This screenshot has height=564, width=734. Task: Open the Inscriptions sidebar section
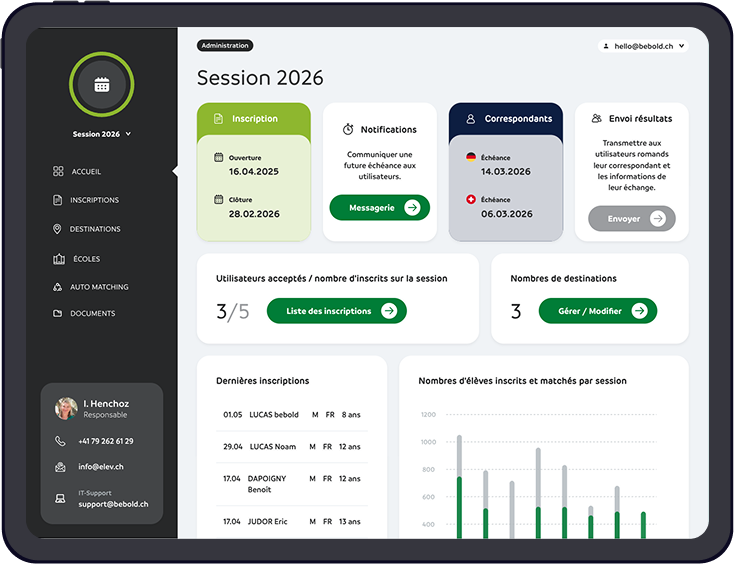(x=93, y=200)
